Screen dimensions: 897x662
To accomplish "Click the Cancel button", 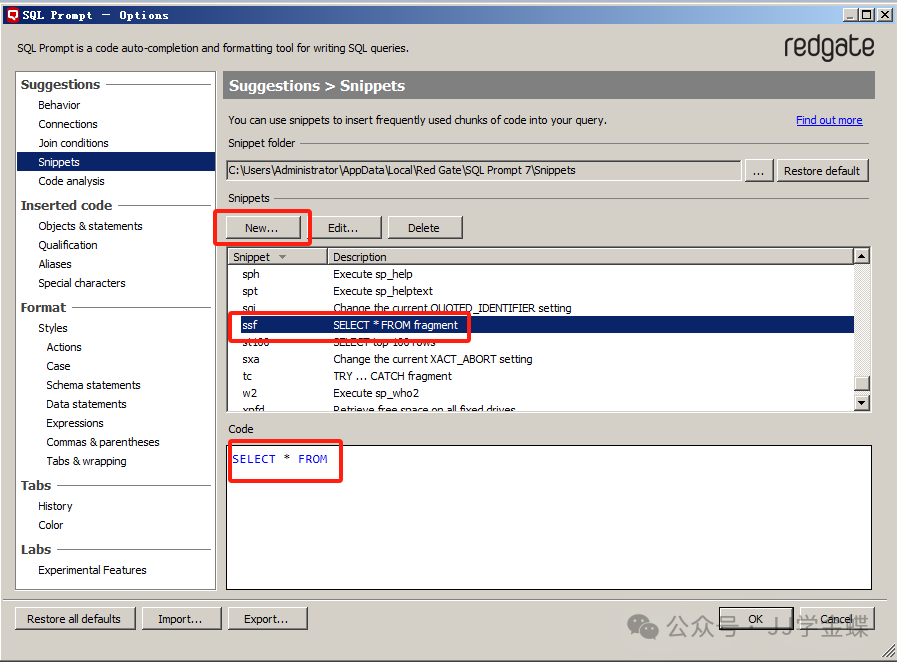I will [837, 619].
